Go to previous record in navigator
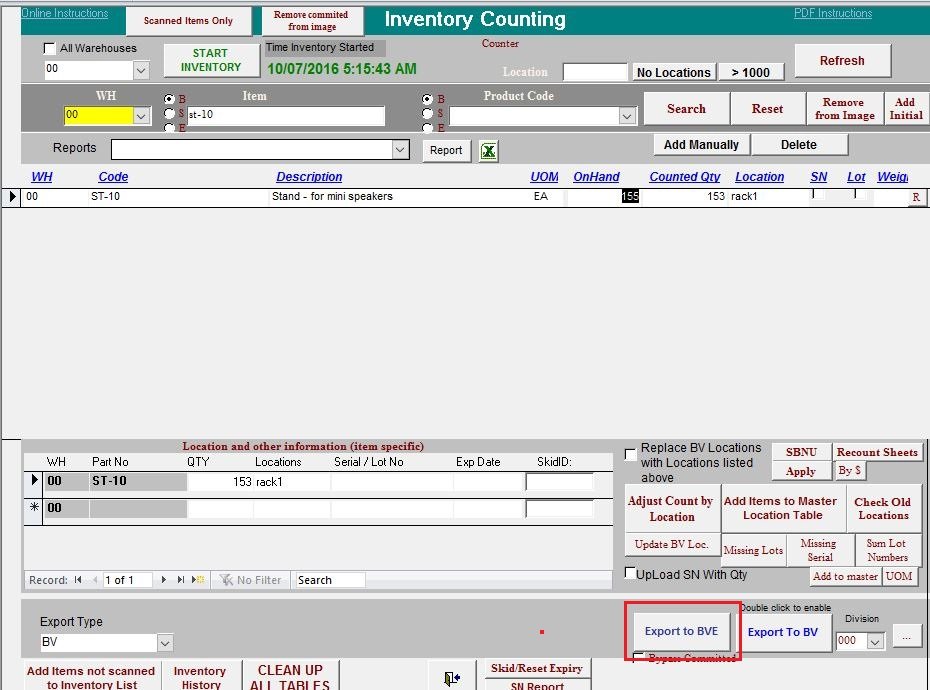The image size is (930, 690). [x=94, y=580]
